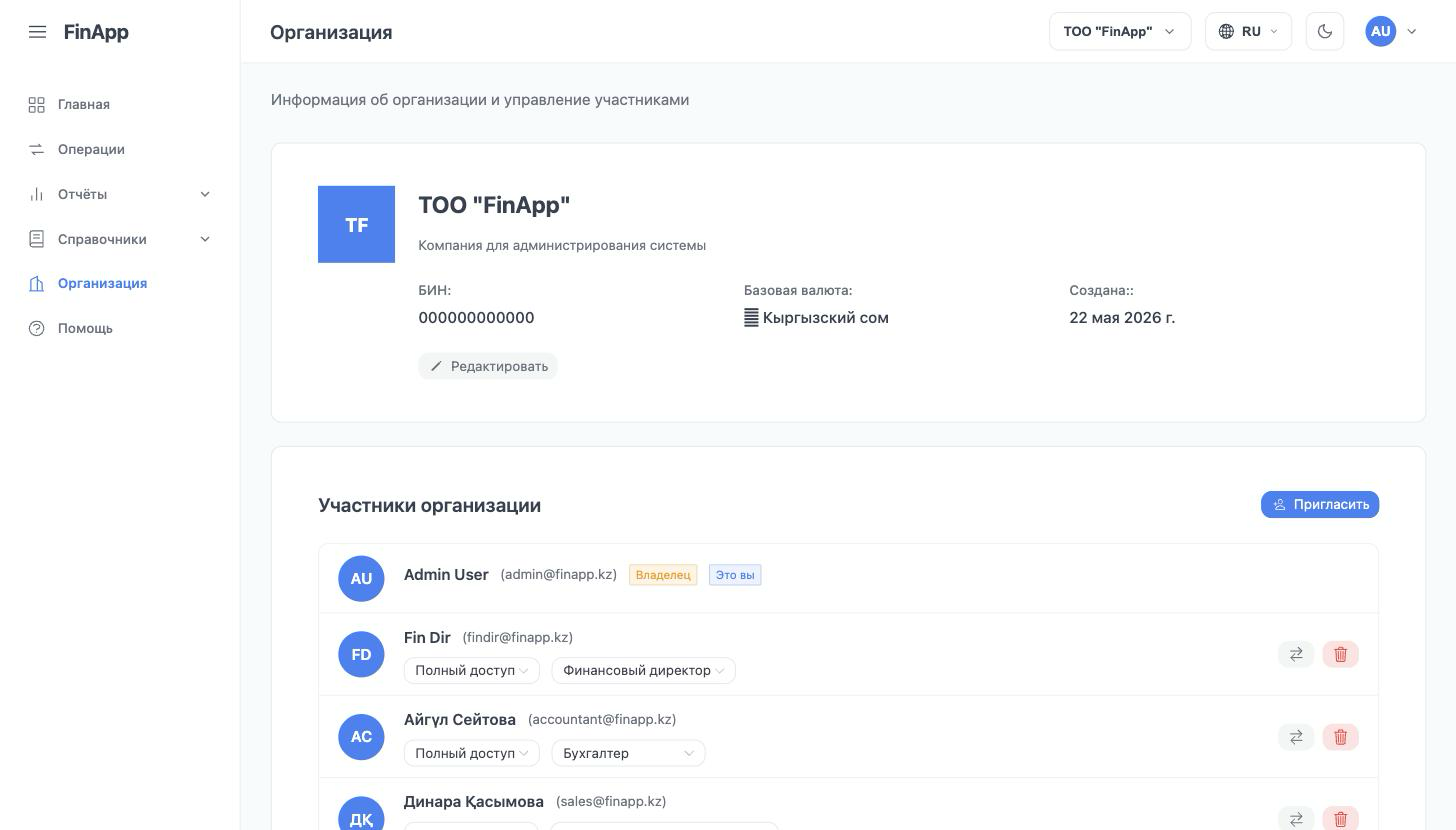Screen dimensions: 1456x830
Task: Delete Айгүл Сейтова with the trash icon
Action: [1341, 737]
